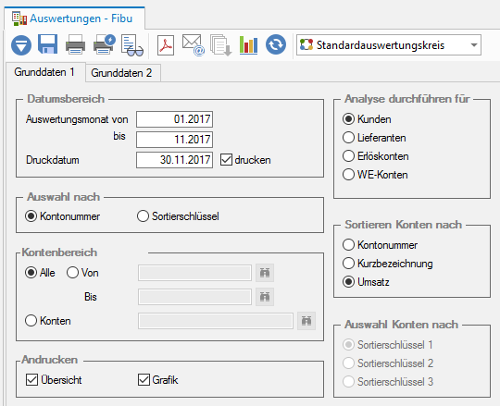This screenshot has height=406, width=500.
Task: Select Sortierschlüssel 1 radio button
Action: tap(348, 345)
